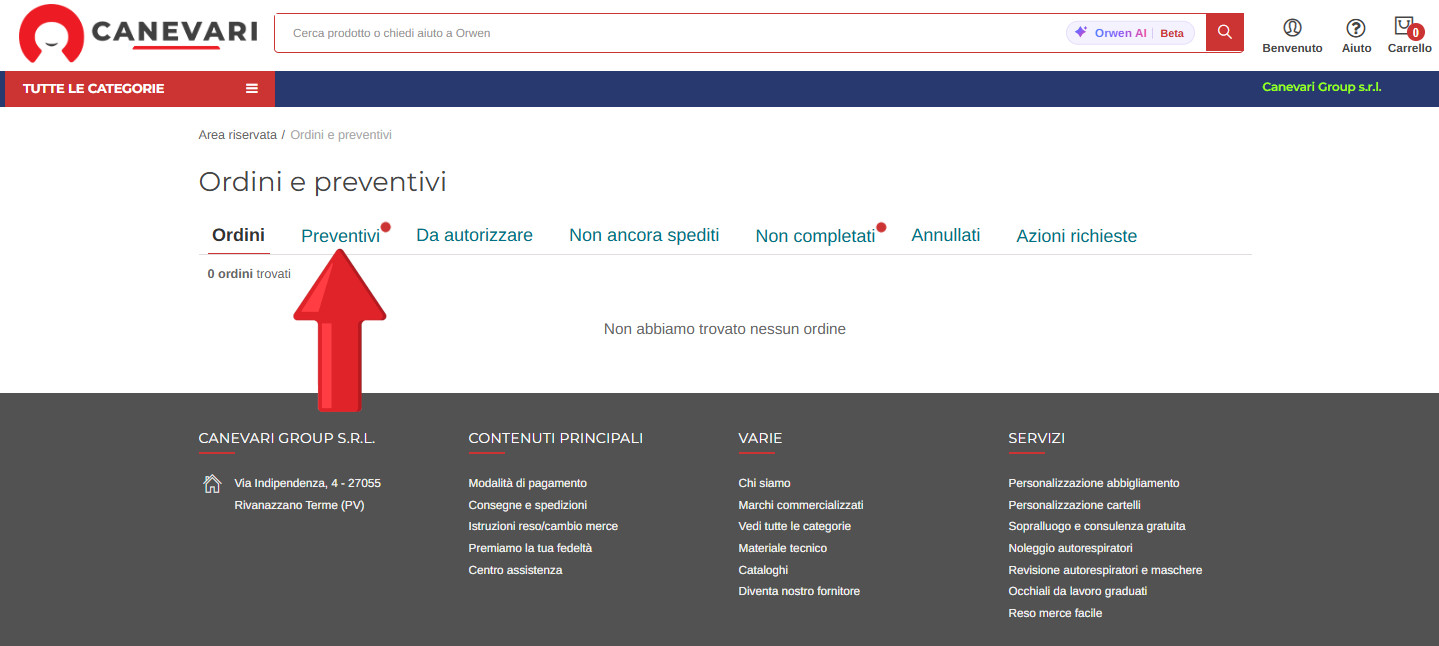Open Modalità di pagamento link
This screenshot has width=1439, height=646.
(x=527, y=483)
